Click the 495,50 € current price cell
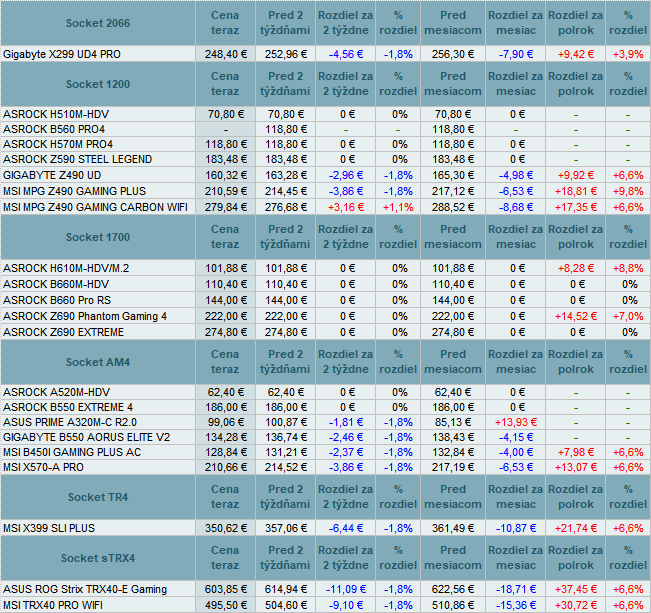 (225, 605)
